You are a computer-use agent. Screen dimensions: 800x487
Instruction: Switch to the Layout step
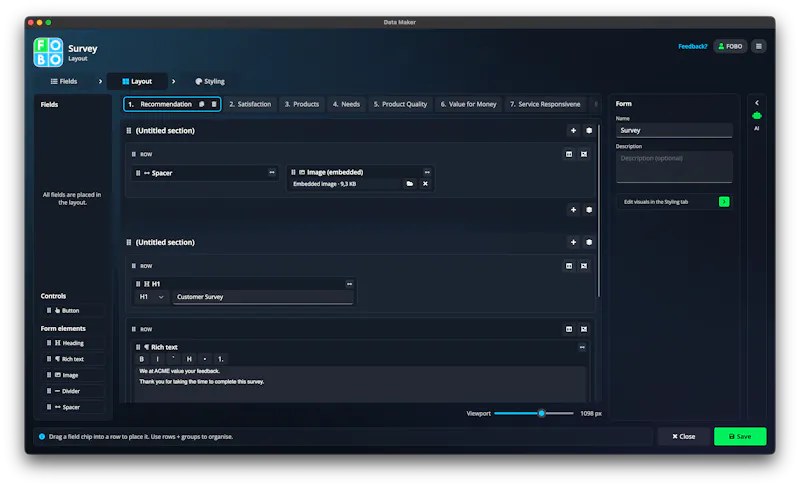tap(137, 81)
